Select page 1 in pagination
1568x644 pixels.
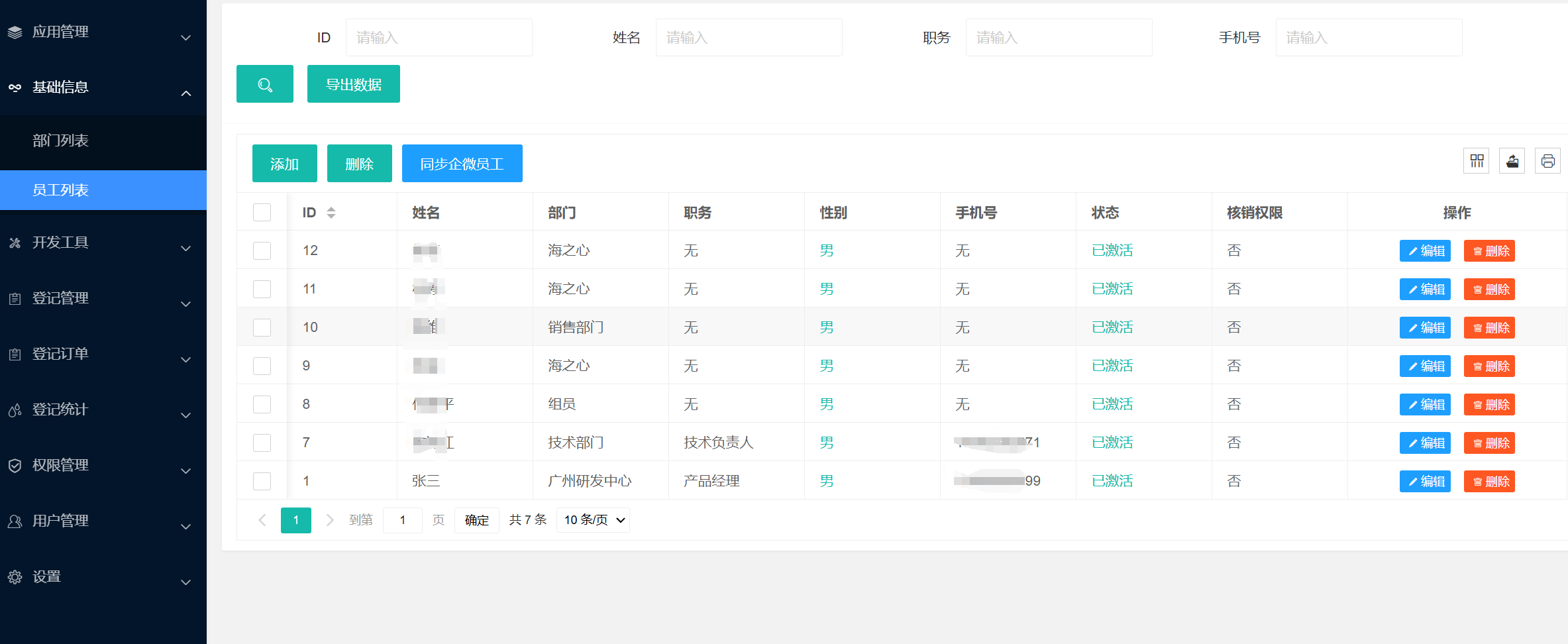[x=296, y=520]
